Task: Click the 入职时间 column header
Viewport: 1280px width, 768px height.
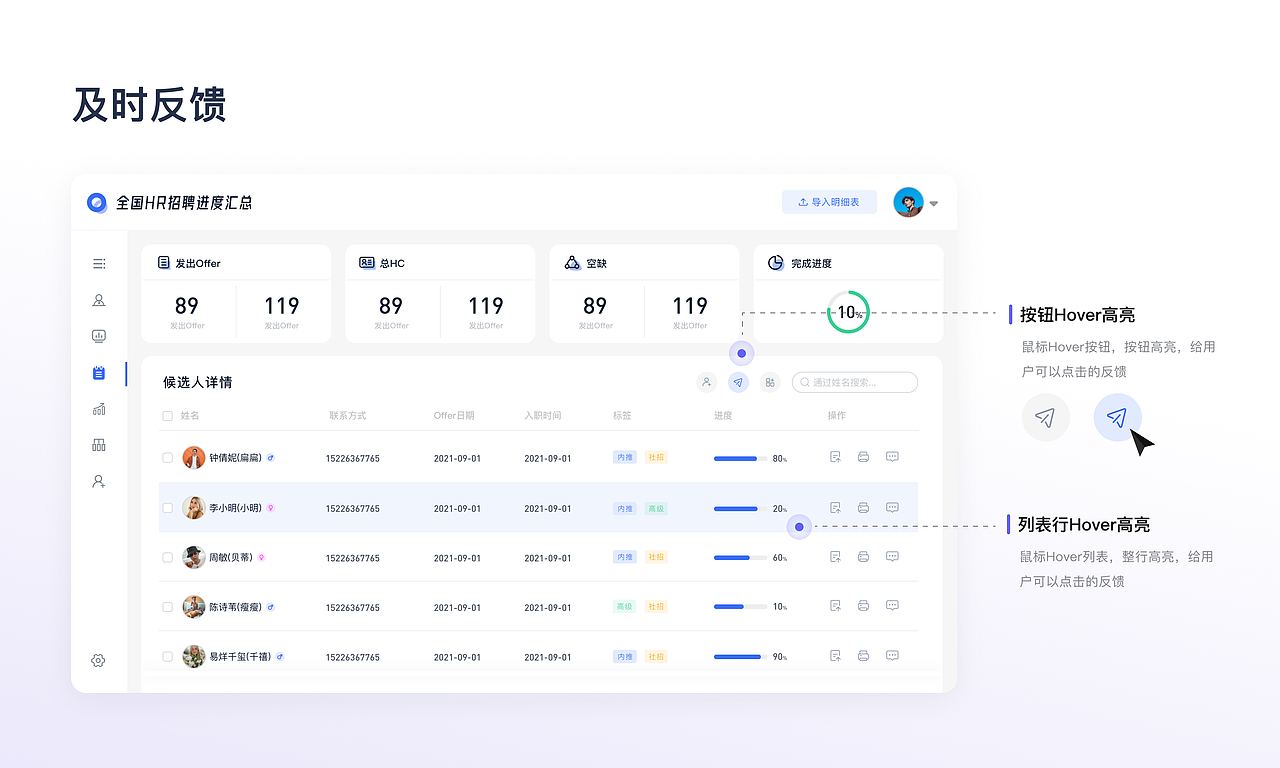Action: [x=543, y=416]
